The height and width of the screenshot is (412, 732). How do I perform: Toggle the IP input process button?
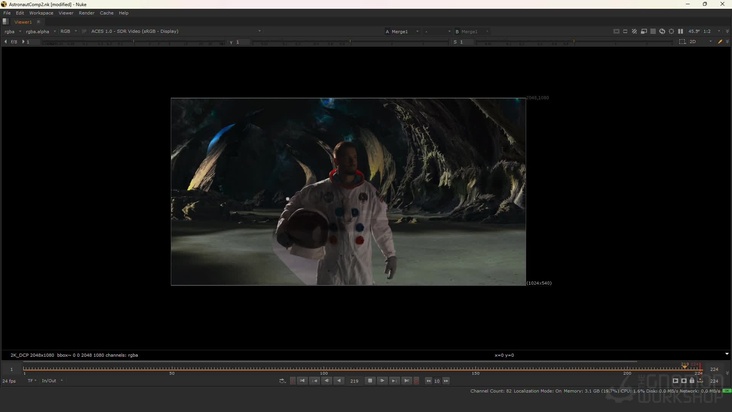tap(84, 31)
